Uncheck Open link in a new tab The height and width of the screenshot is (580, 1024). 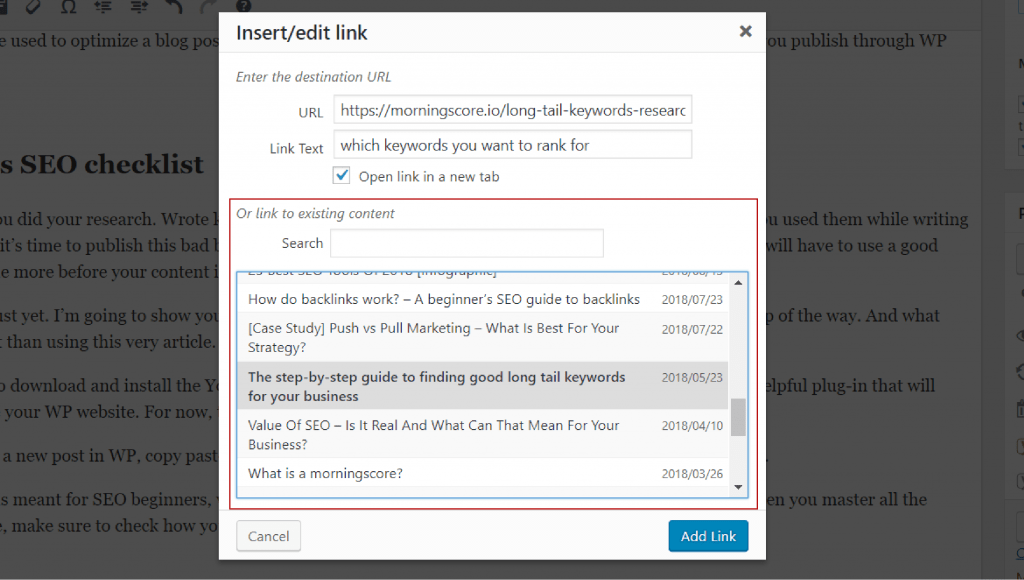pos(341,174)
